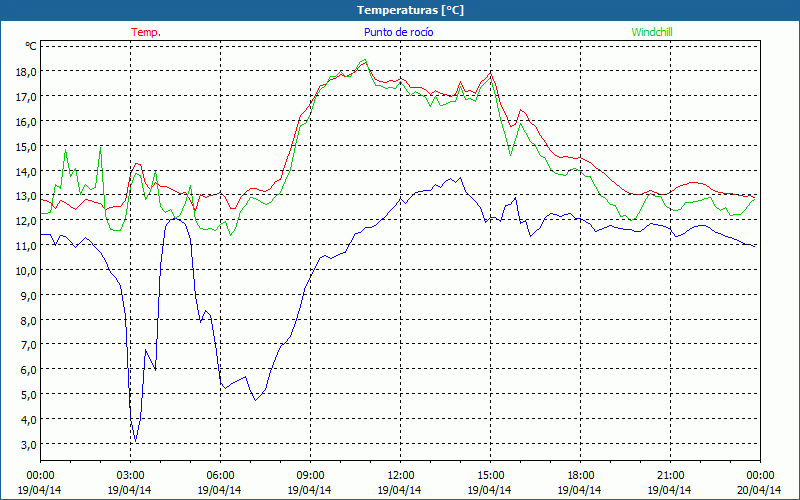800x500 pixels.
Task: Click the '4,0' y-axis value
Action: coord(29,420)
